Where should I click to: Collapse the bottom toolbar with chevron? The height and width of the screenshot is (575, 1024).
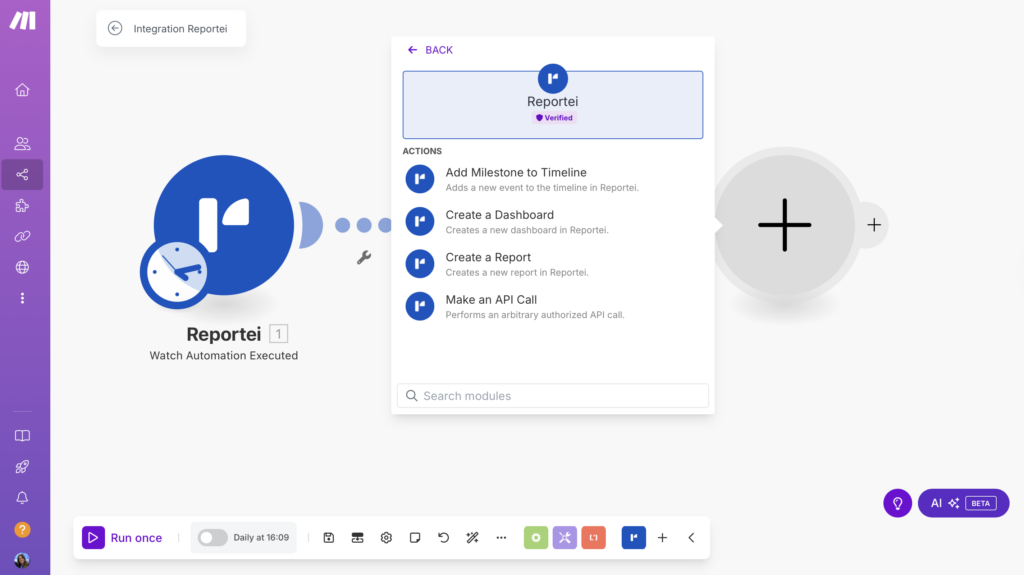pyautogui.click(x=691, y=538)
